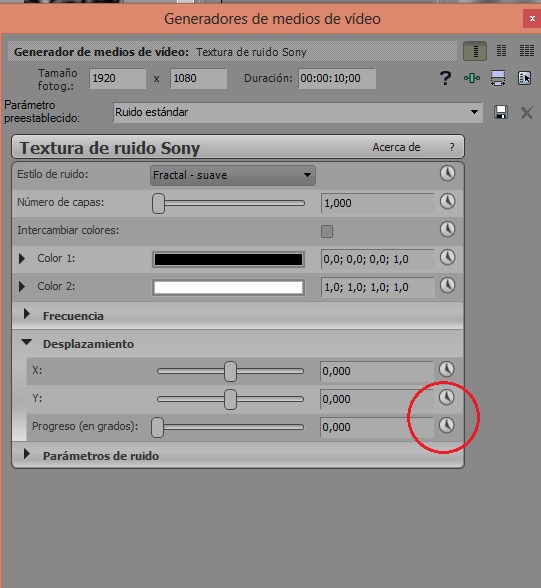541x588 pixels.
Task: Click the animate clock icon for Número de capas
Action: click(x=447, y=202)
